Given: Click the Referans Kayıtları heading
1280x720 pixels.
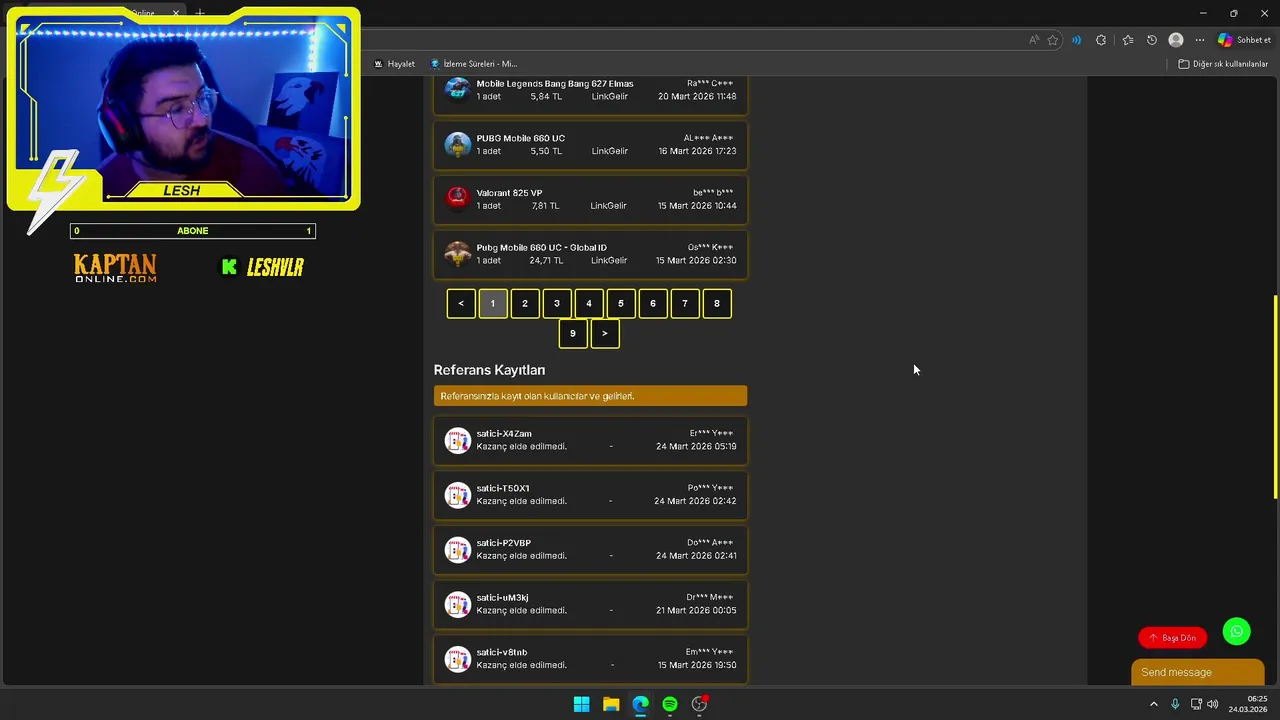Looking at the screenshot, I should pos(489,370).
